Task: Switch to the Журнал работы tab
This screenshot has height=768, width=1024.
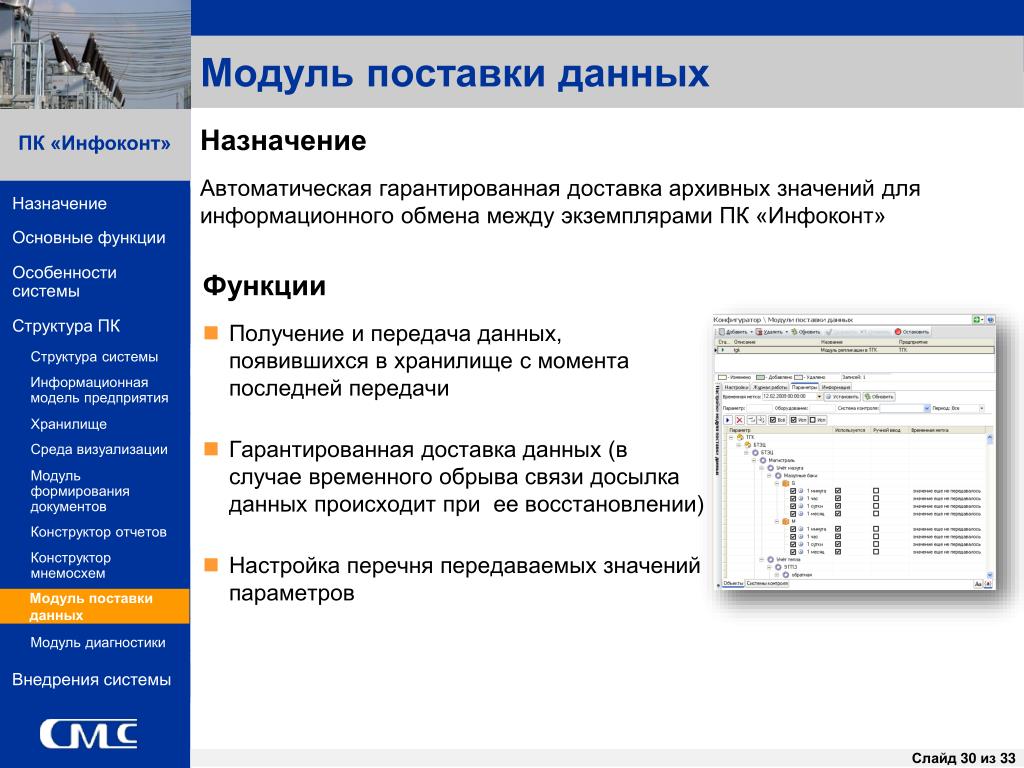Action: pyautogui.click(x=770, y=387)
